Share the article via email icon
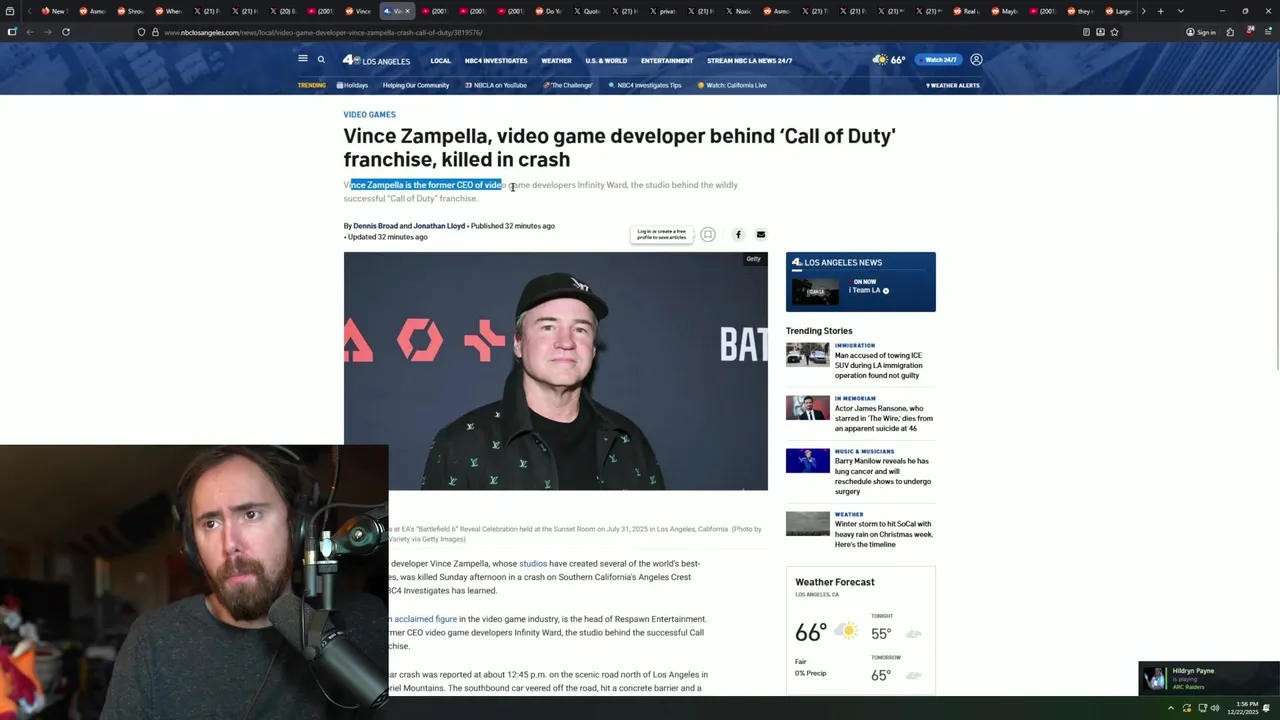Screen dimensions: 1280x720 760,234
